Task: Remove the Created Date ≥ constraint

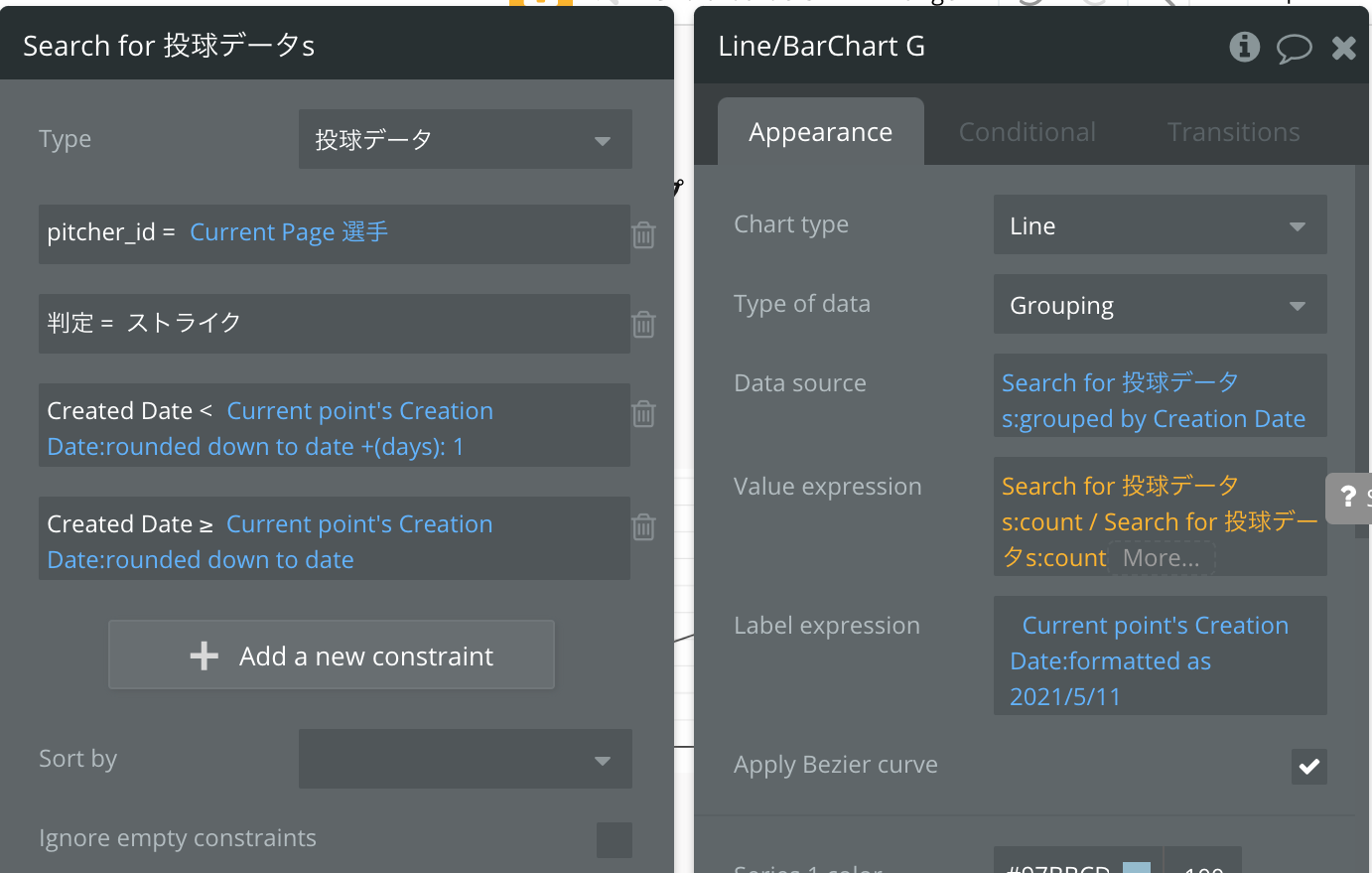Action: point(643,526)
